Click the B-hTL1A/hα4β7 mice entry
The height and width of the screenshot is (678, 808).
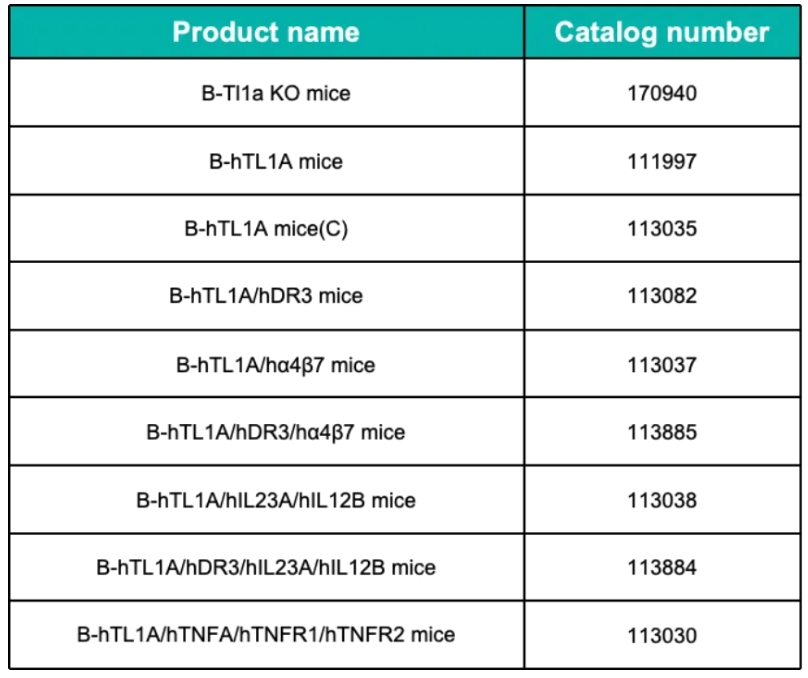click(276, 365)
